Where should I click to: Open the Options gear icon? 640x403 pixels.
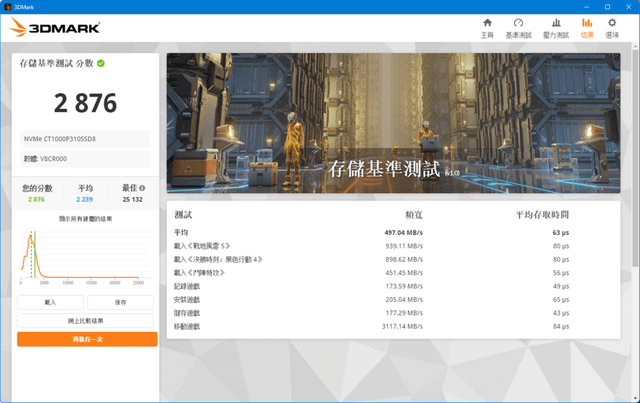coord(612,23)
